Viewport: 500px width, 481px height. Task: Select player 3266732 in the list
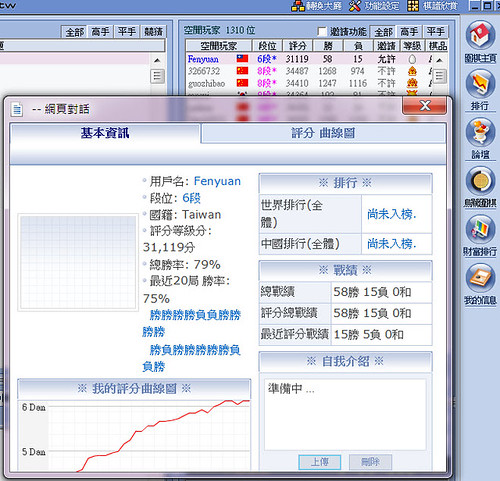coord(204,71)
